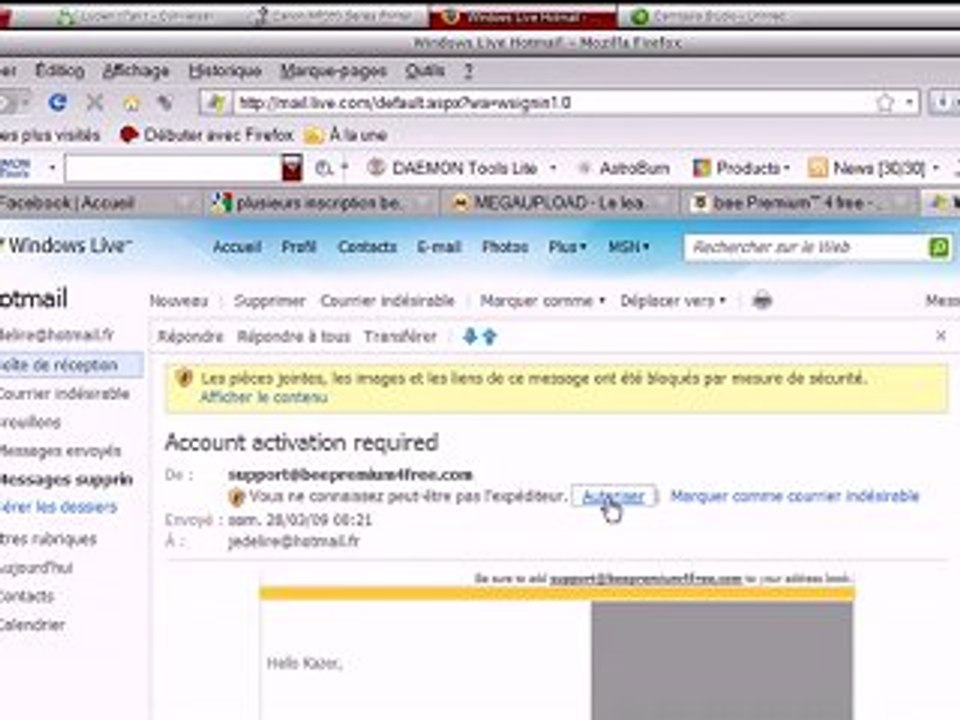
Task: Go to next message with down arrow icon
Action: point(470,336)
